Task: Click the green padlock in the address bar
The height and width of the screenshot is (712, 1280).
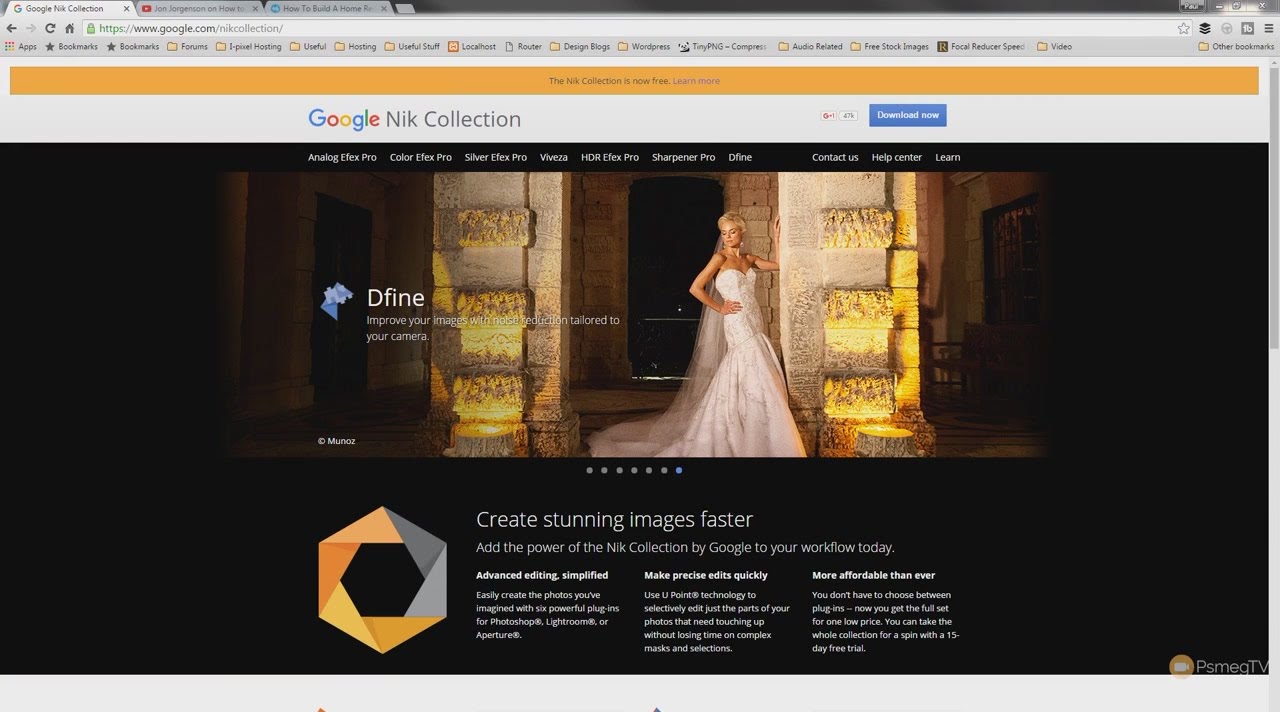Action: pos(91,28)
